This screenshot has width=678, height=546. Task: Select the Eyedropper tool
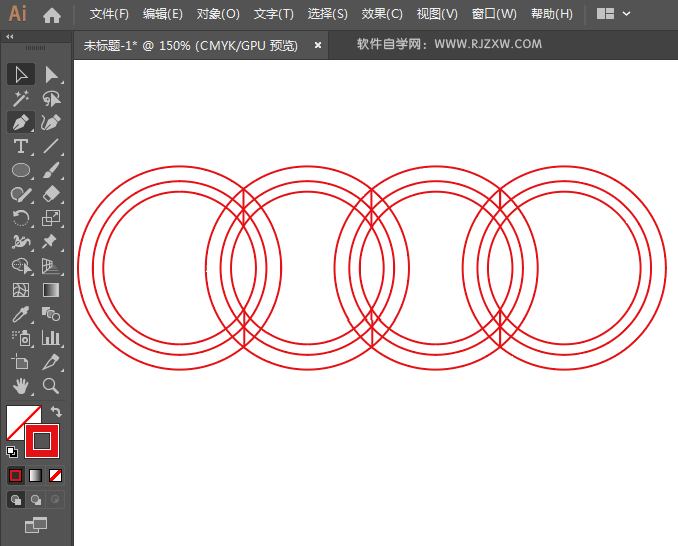(21, 314)
